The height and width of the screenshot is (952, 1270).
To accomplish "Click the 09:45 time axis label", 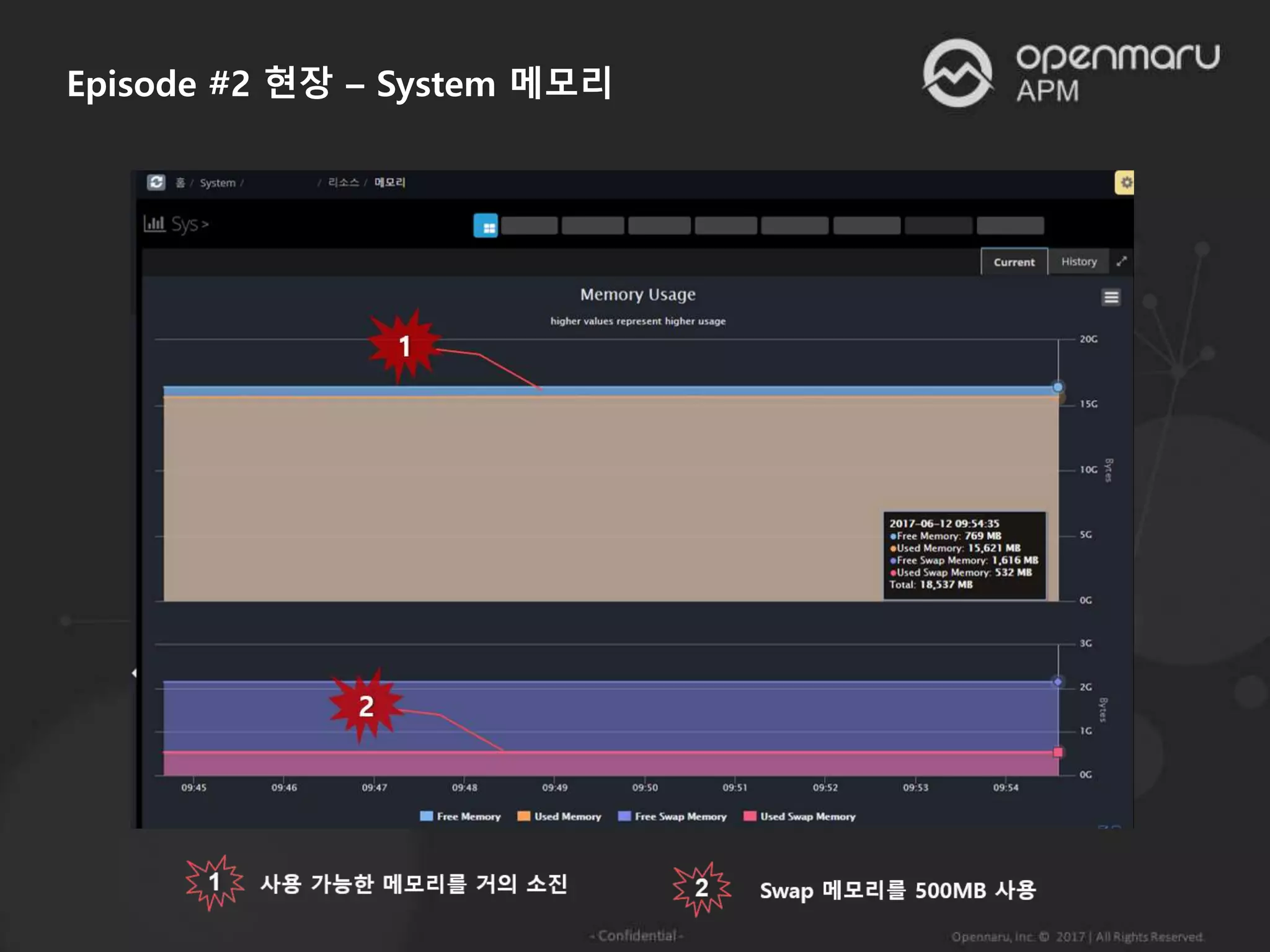I will pos(193,787).
